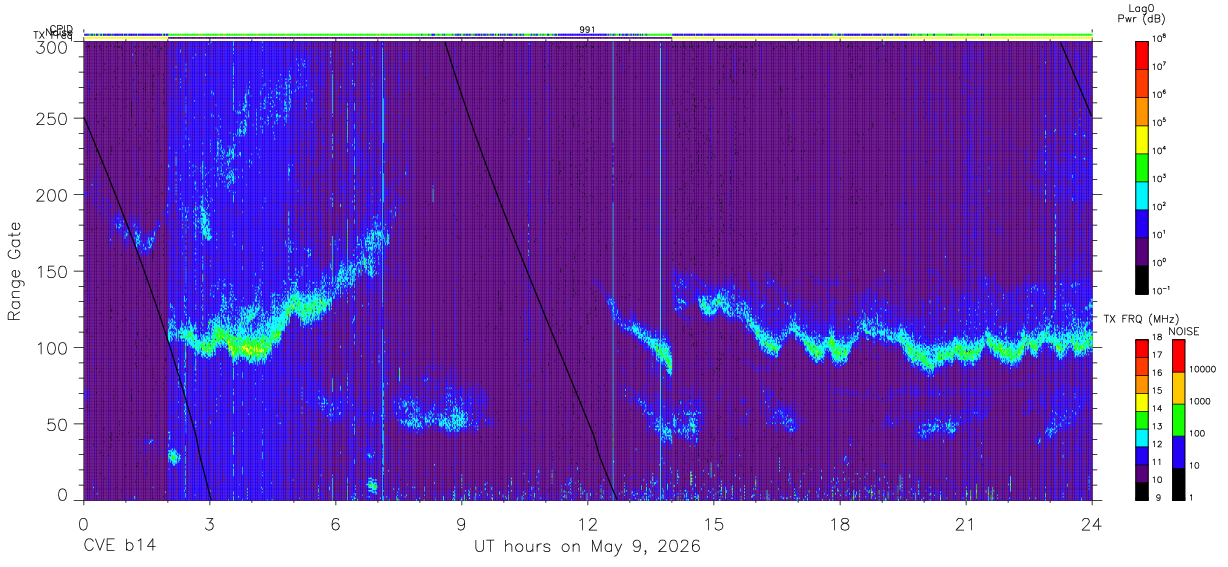Image resolution: width=1228 pixels, height=567 pixels.
Task: Click the 10 label on NOISE scale
Action: pyautogui.click(x=1194, y=465)
